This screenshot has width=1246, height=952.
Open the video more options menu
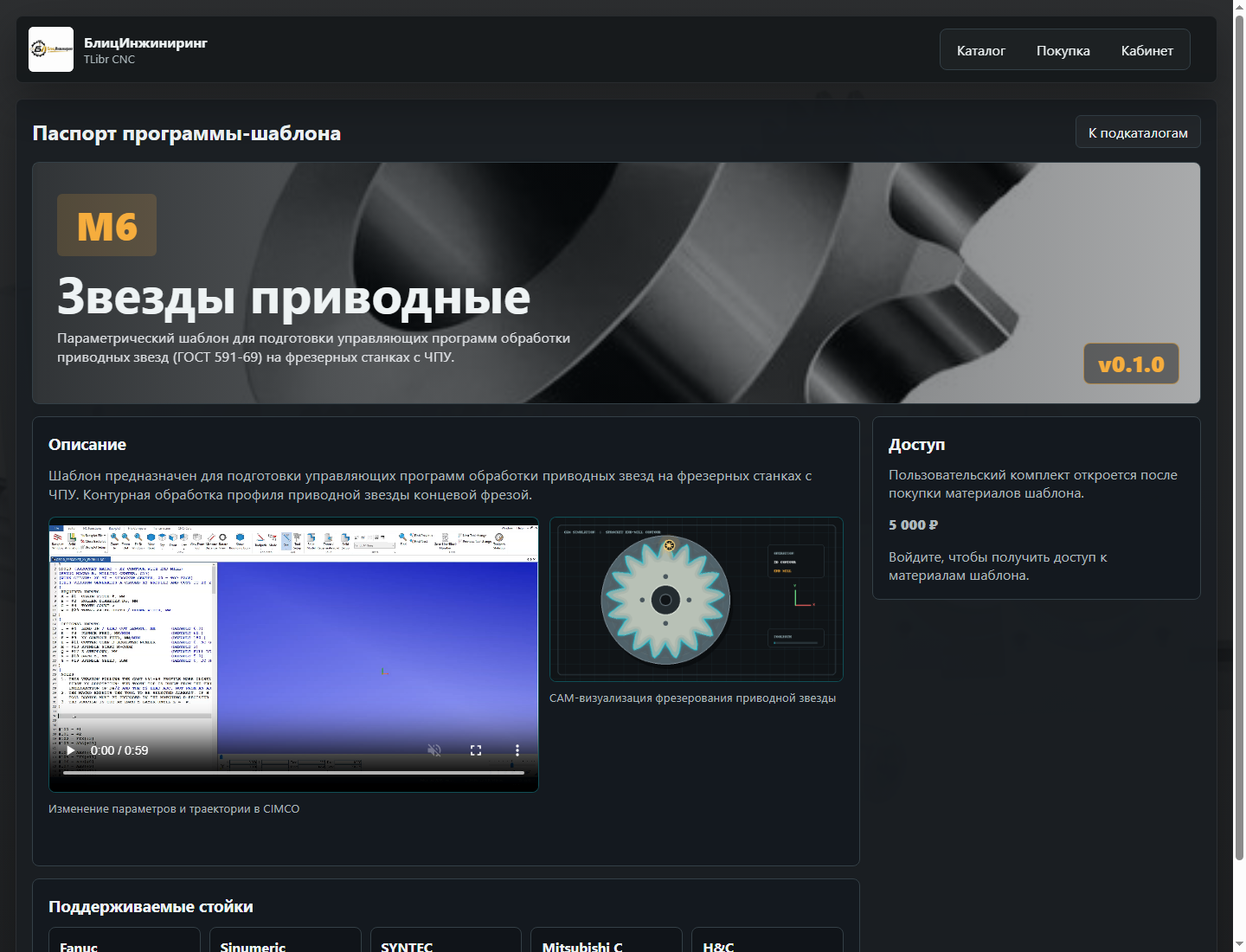click(x=517, y=750)
